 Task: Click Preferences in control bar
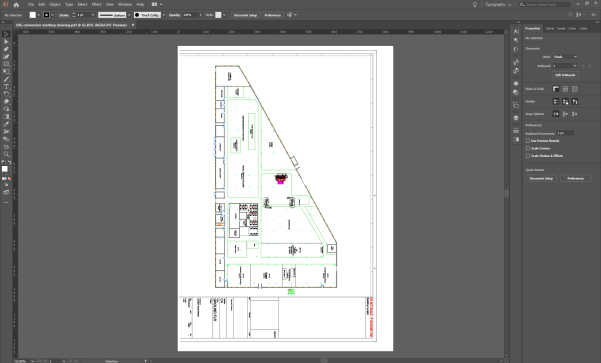(x=273, y=15)
